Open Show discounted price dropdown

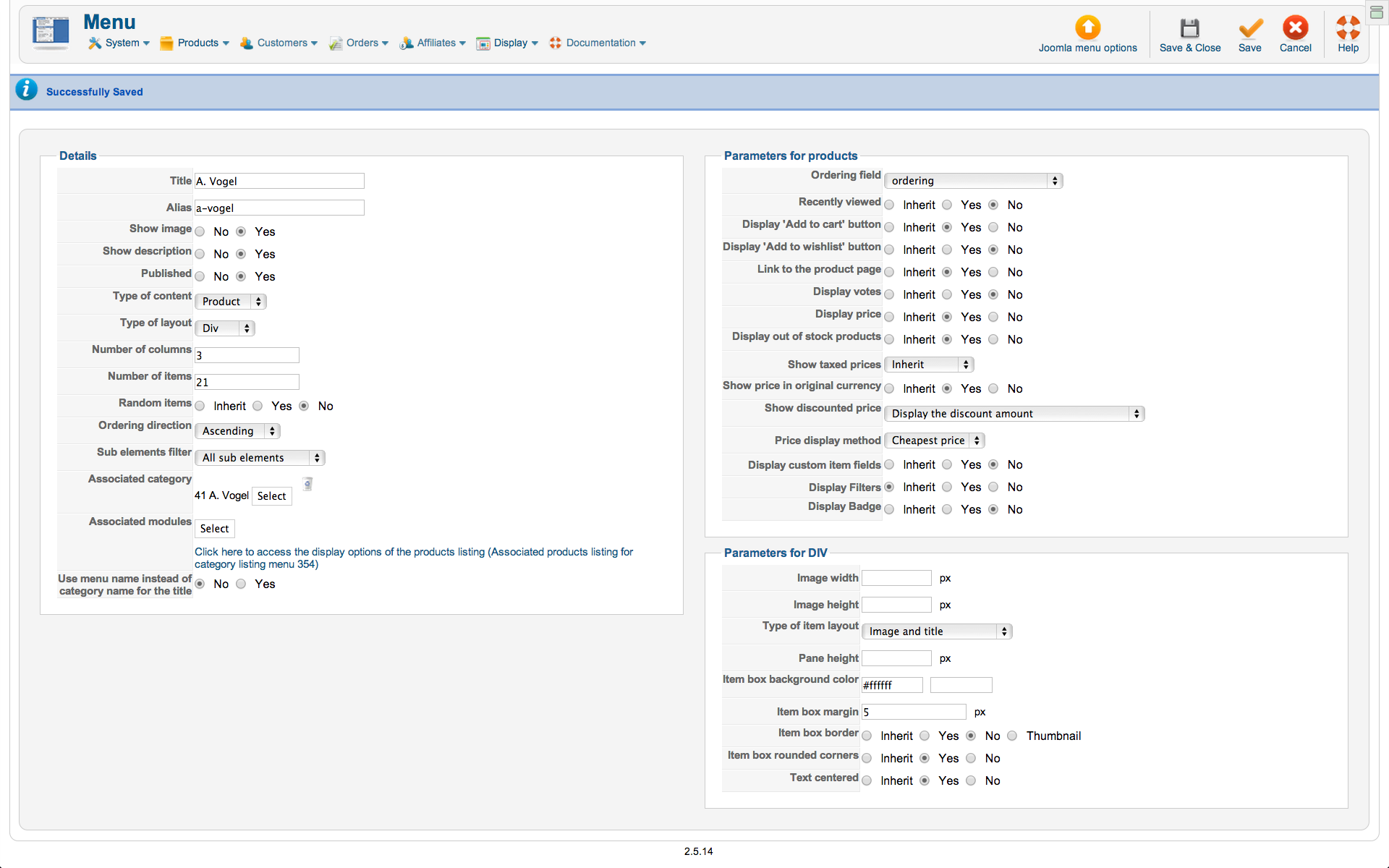tap(1014, 414)
